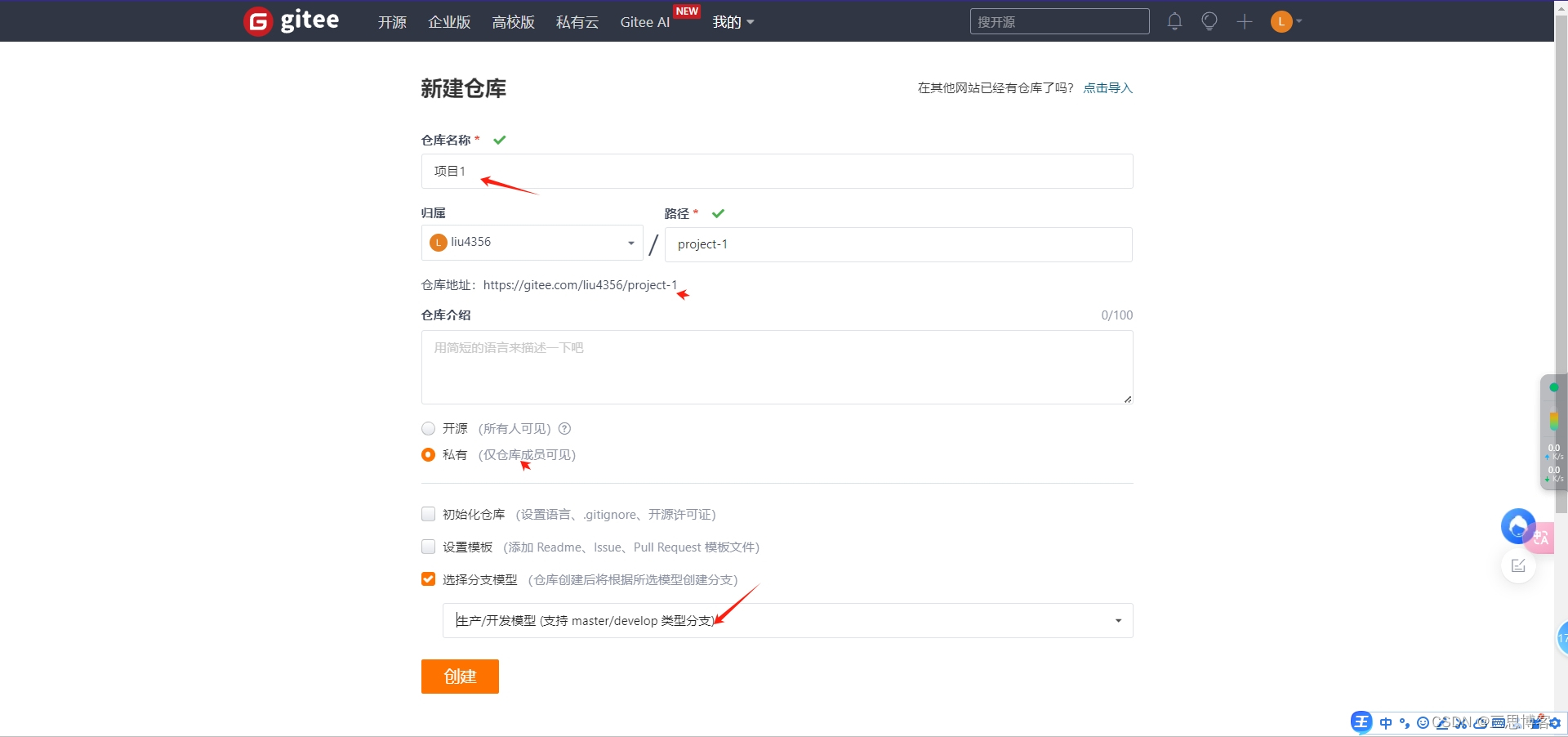Viewport: 1568px width, 737px height.
Task: Click the 0/100 character counter
Action: pos(1116,315)
